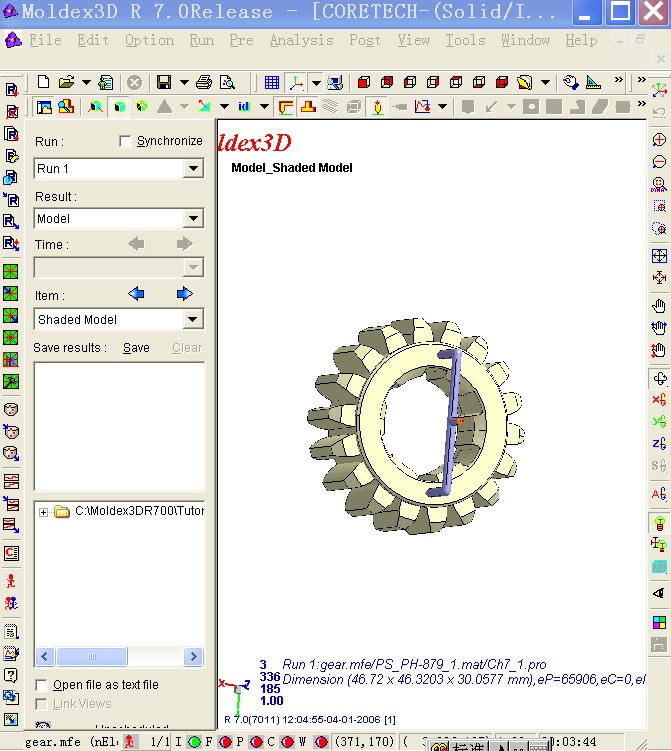Click the XY curve plot icon
671x751 pixels.
[422, 106]
